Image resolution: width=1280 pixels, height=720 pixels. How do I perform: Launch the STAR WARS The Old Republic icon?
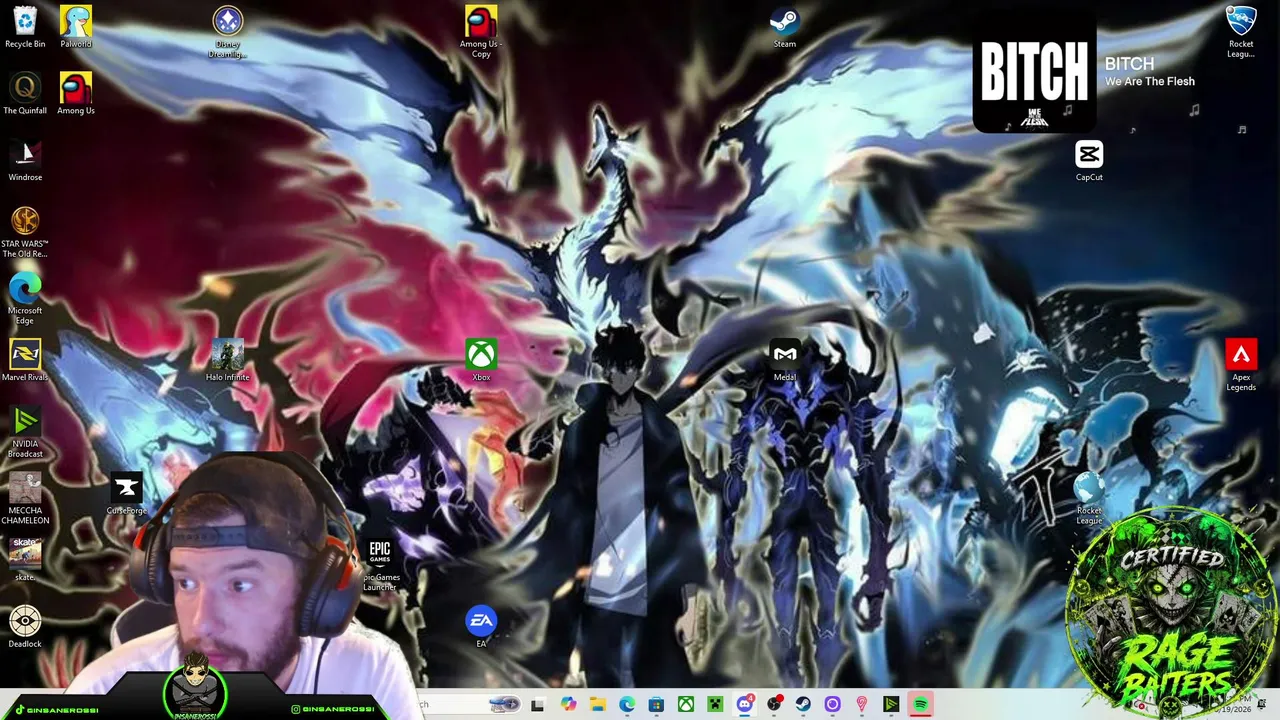[x=25, y=232]
